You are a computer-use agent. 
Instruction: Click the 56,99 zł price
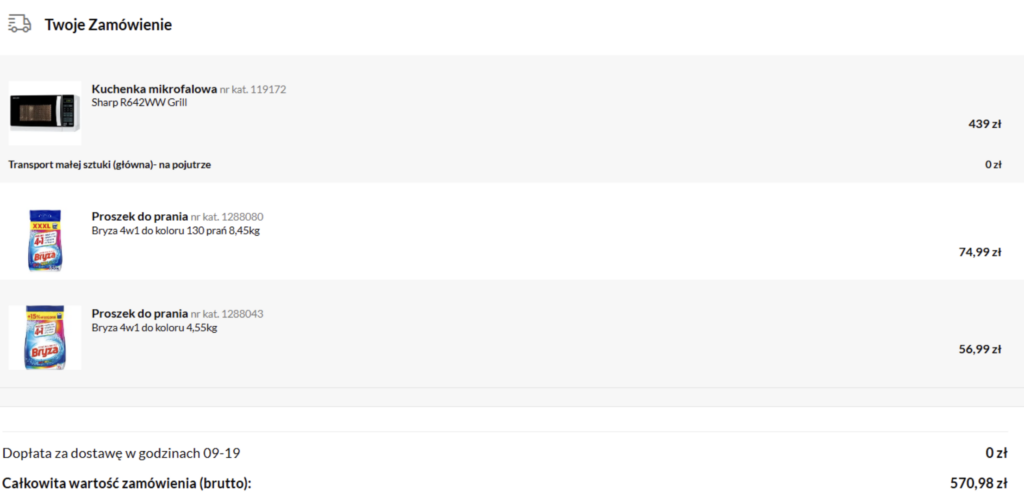pos(980,349)
